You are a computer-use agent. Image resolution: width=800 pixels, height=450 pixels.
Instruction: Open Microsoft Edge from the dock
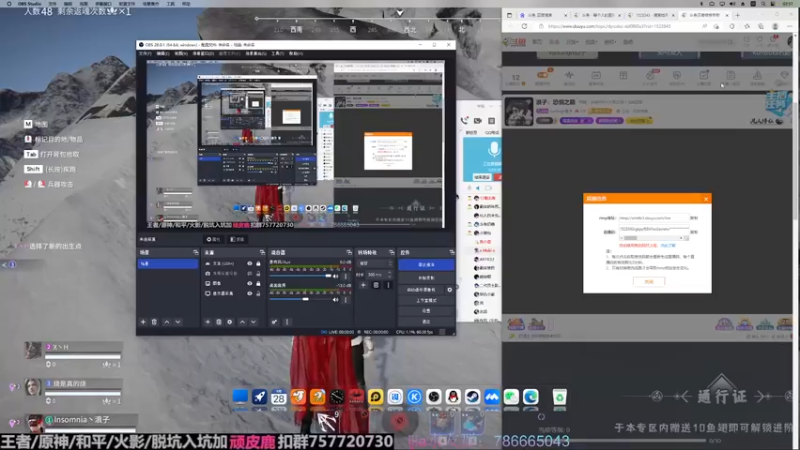click(531, 397)
